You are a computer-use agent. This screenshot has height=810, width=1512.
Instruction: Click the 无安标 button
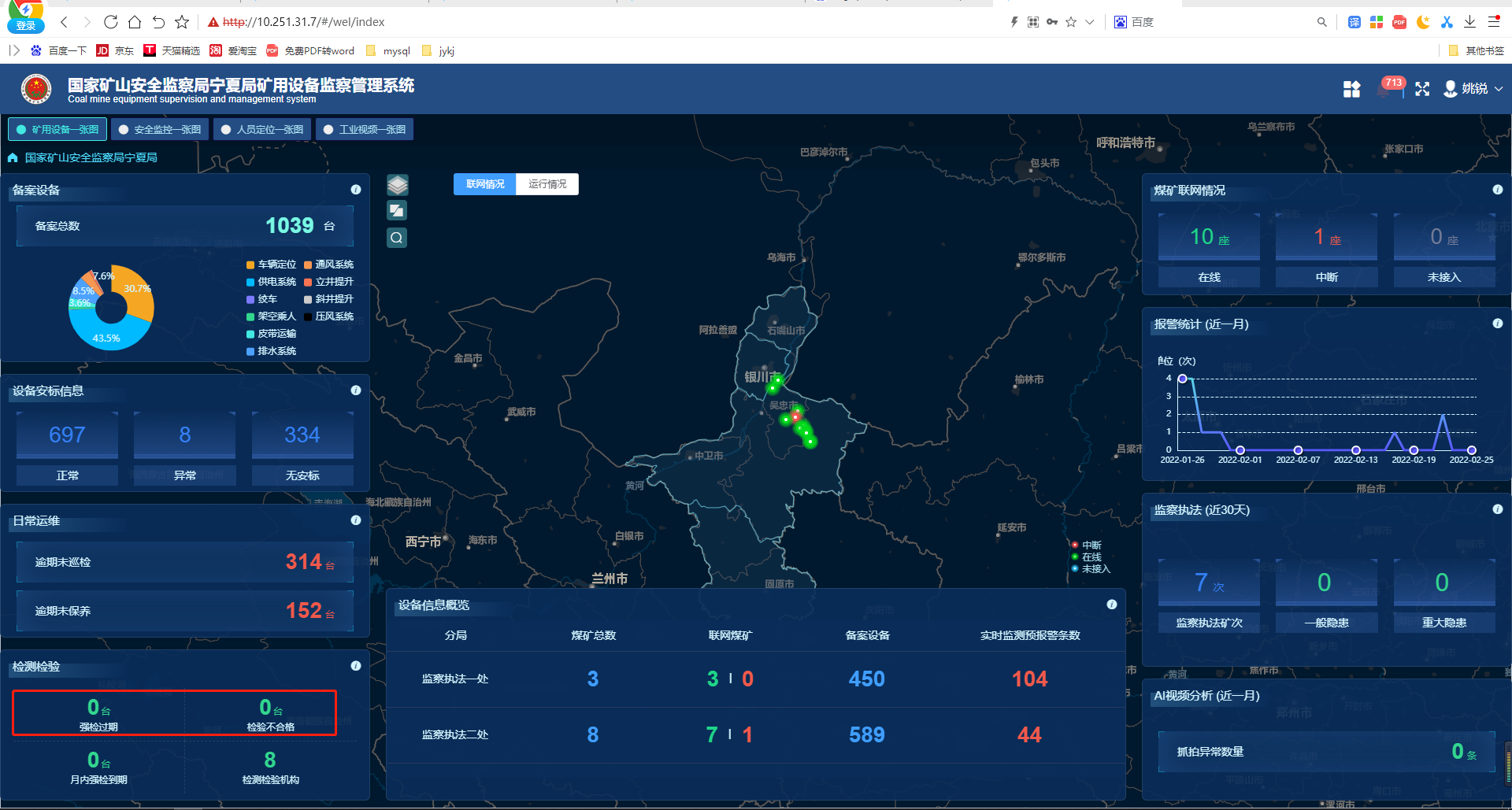[302, 475]
